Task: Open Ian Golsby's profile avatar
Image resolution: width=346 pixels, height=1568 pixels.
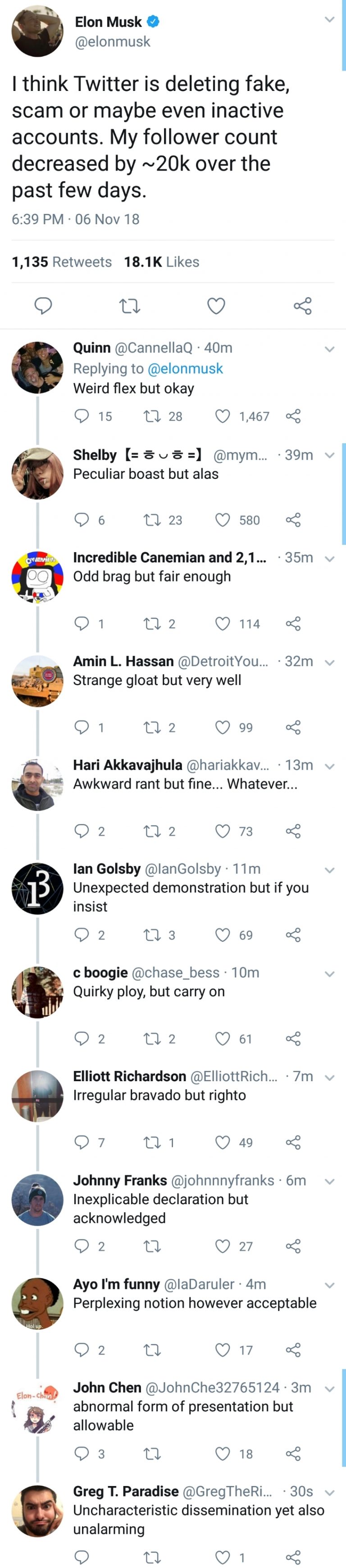Action: [x=37, y=888]
